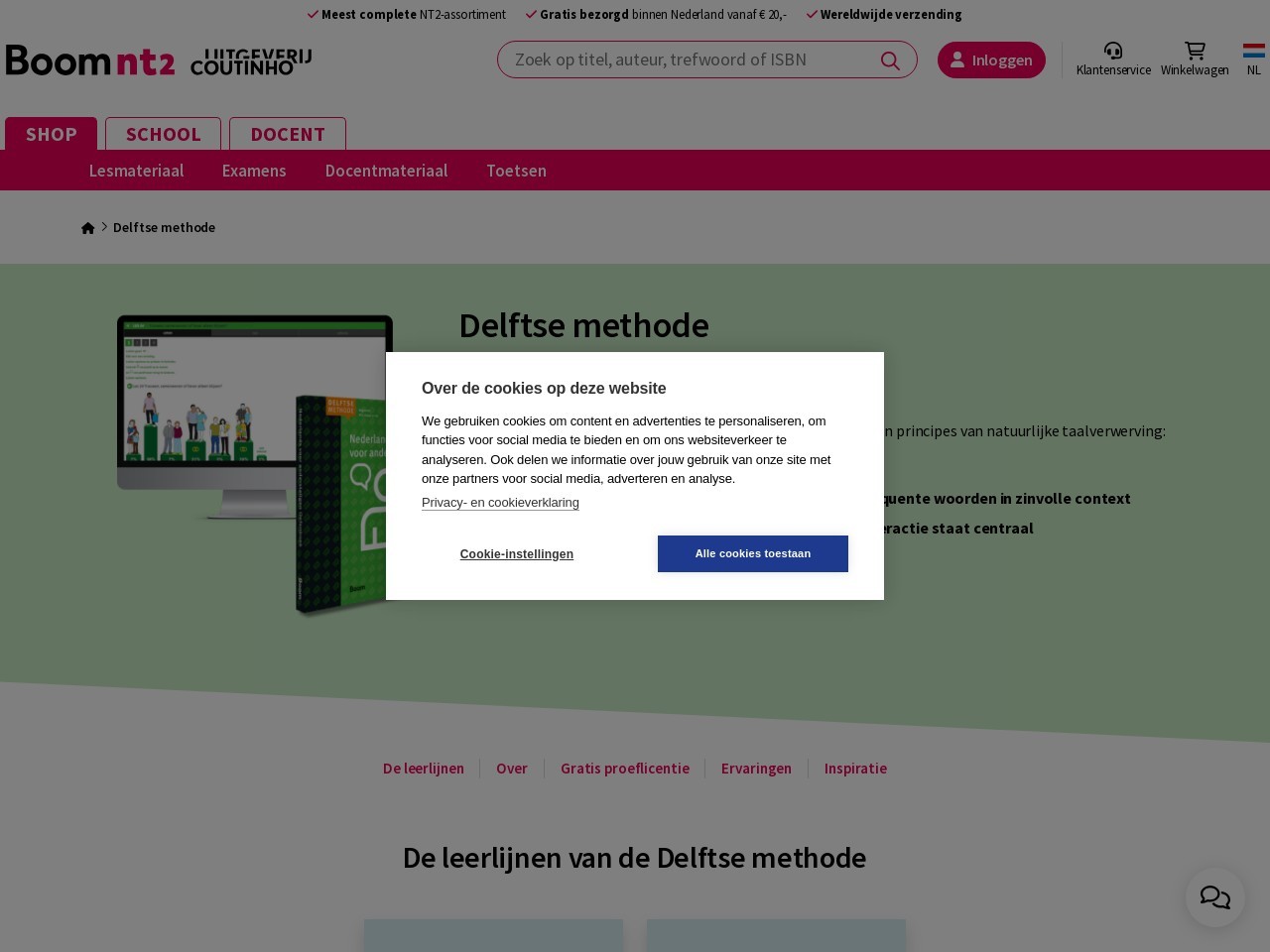The image size is (1270, 952).
Task: Open the Examens menu
Action: (x=254, y=171)
